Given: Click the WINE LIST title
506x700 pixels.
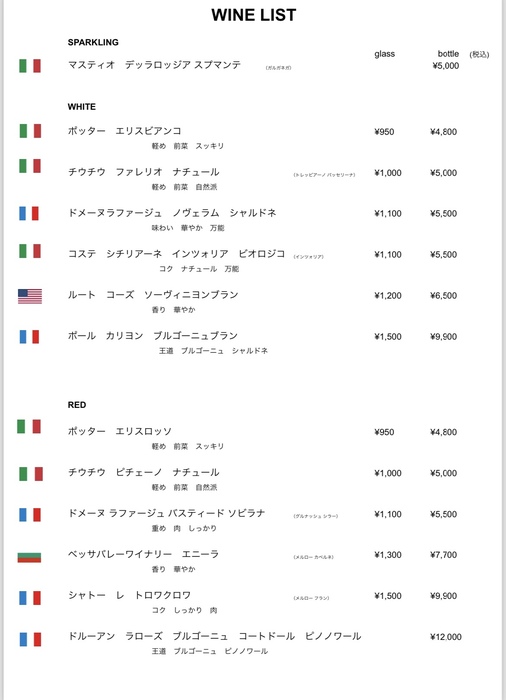Looking at the screenshot, I should [x=254, y=15].
